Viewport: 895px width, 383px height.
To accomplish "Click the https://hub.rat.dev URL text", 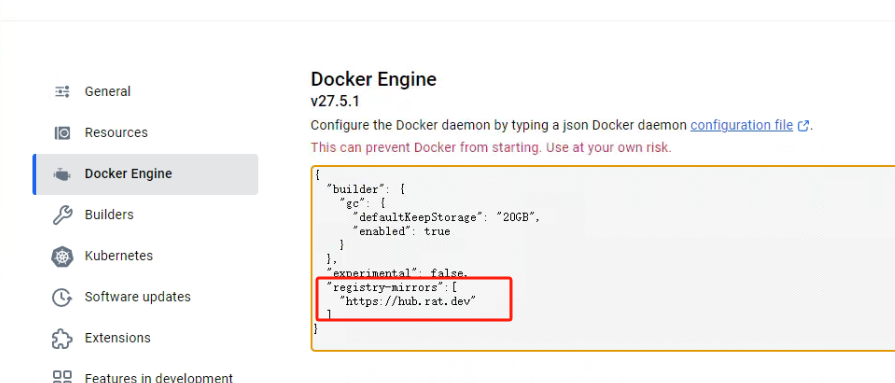I will coord(408,301).
